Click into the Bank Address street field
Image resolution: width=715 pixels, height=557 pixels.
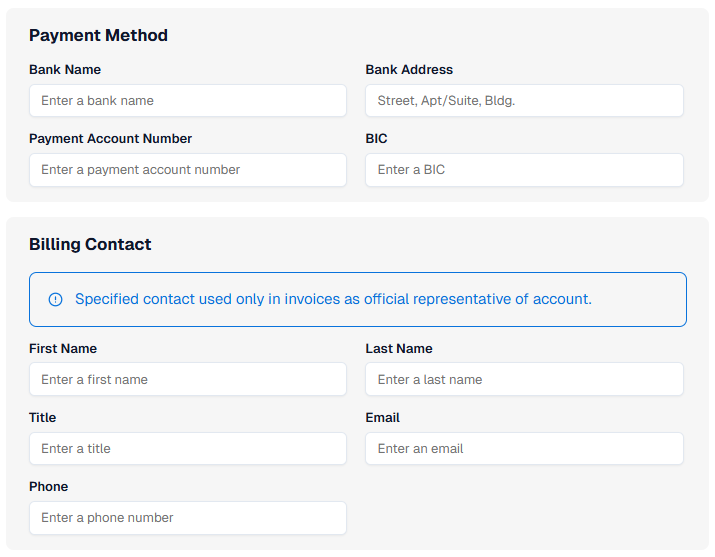coord(524,101)
